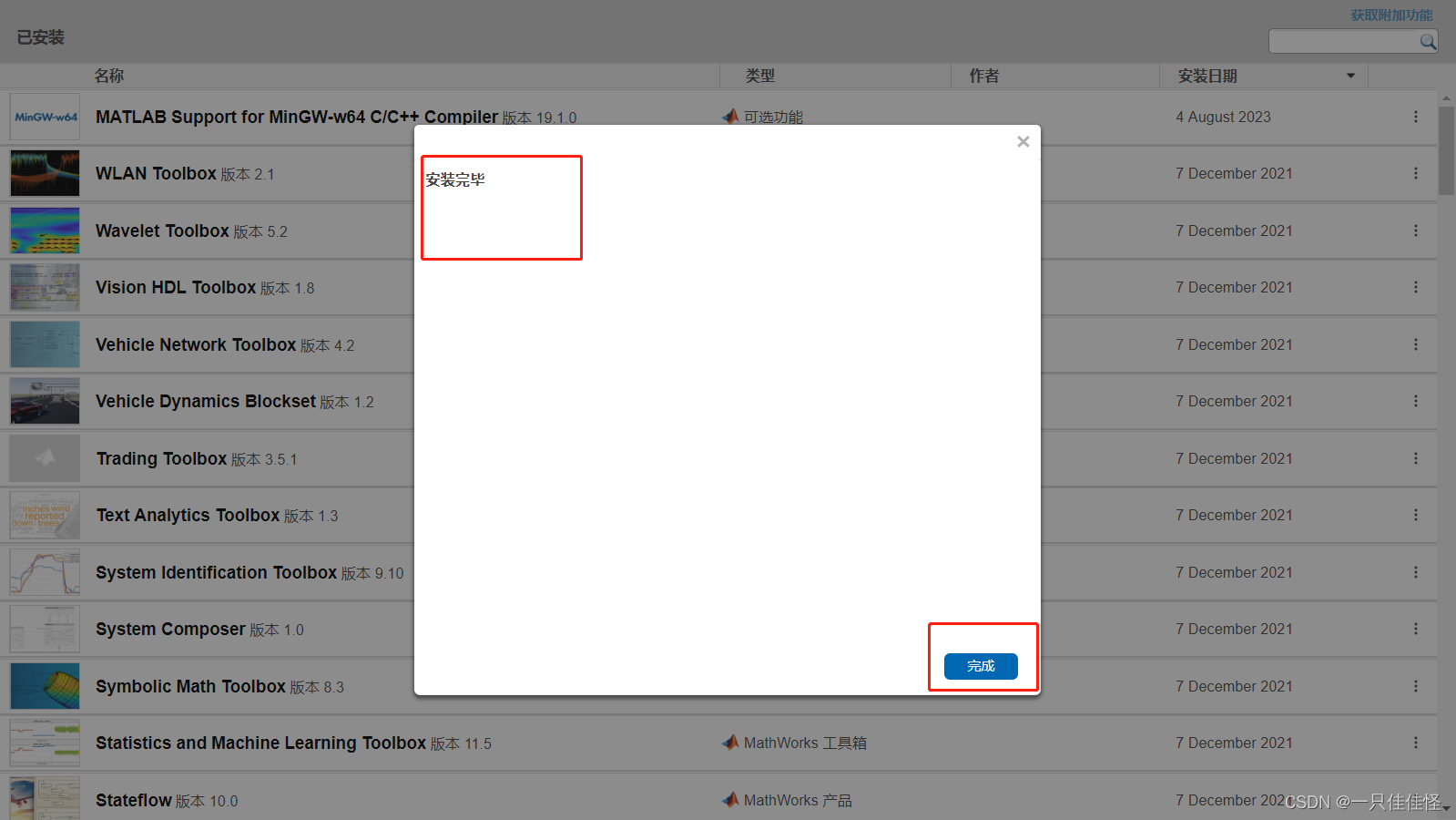This screenshot has height=820, width=1456.
Task: Click the System Identification Toolbox thumbnail
Action: pyautogui.click(x=45, y=572)
